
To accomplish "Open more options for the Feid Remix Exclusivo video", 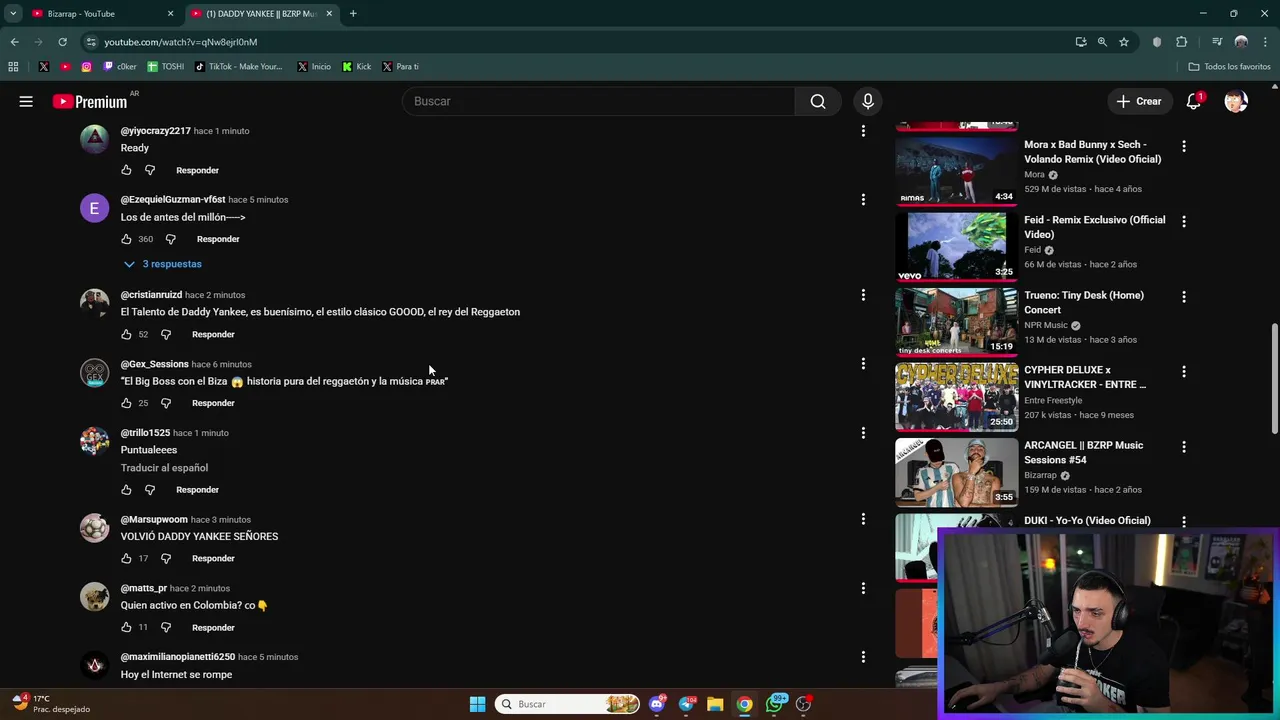I will click(x=1184, y=221).
